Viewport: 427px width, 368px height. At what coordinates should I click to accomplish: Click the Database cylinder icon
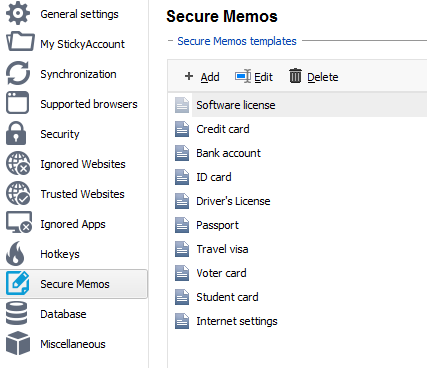click(16, 313)
